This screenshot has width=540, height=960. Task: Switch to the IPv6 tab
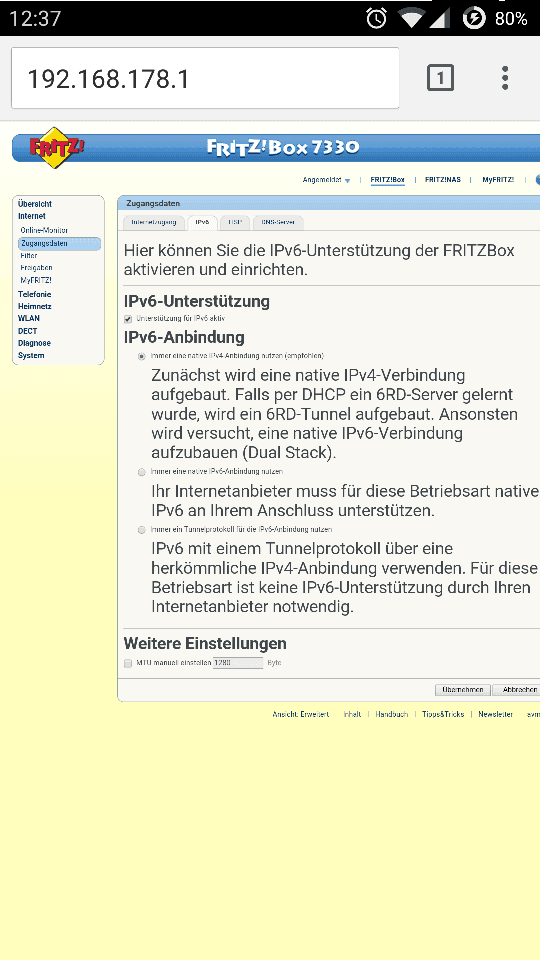[x=202, y=222]
